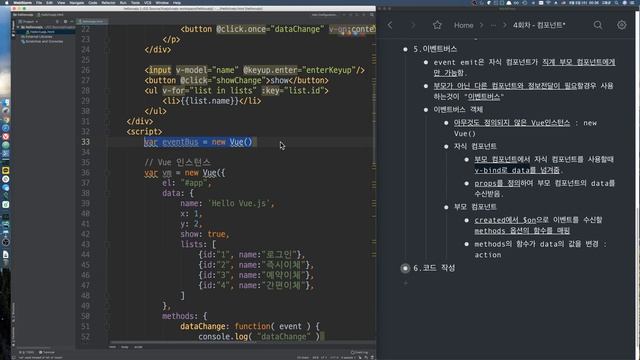This screenshot has width=640, height=360.
Task: Open Project panel gear options
Action: [65, 21]
